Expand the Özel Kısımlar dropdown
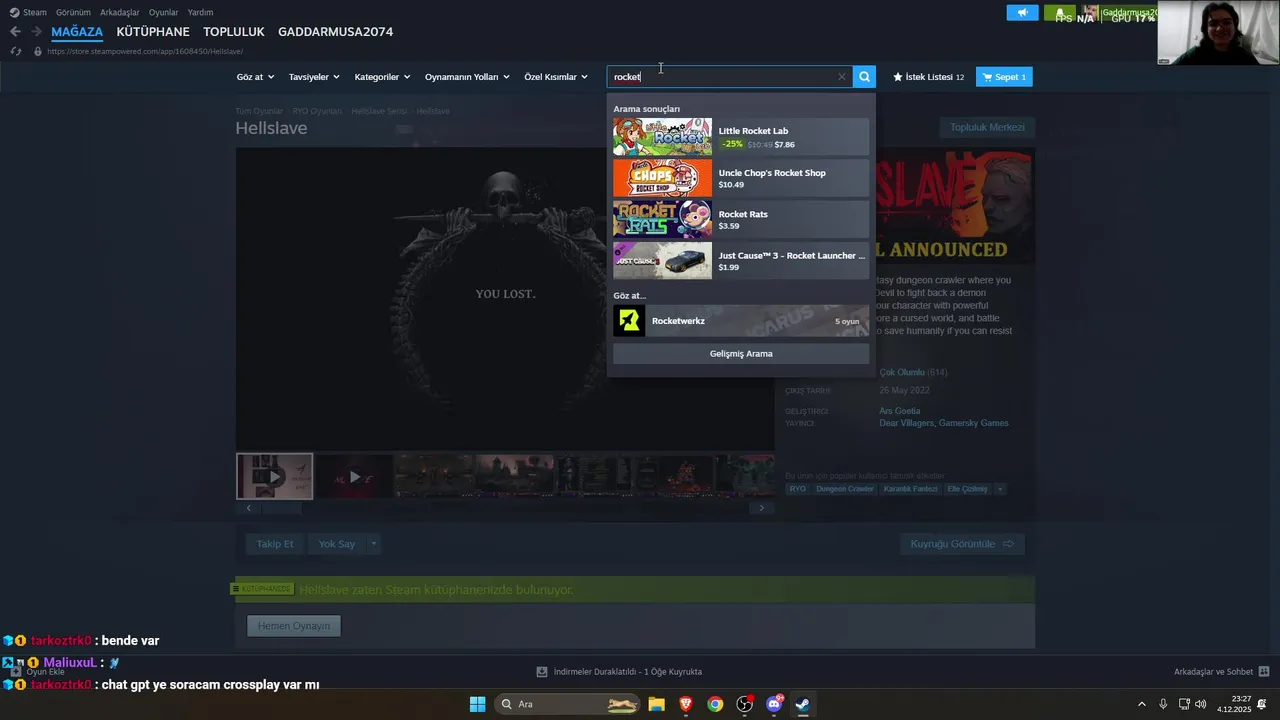 coord(556,77)
